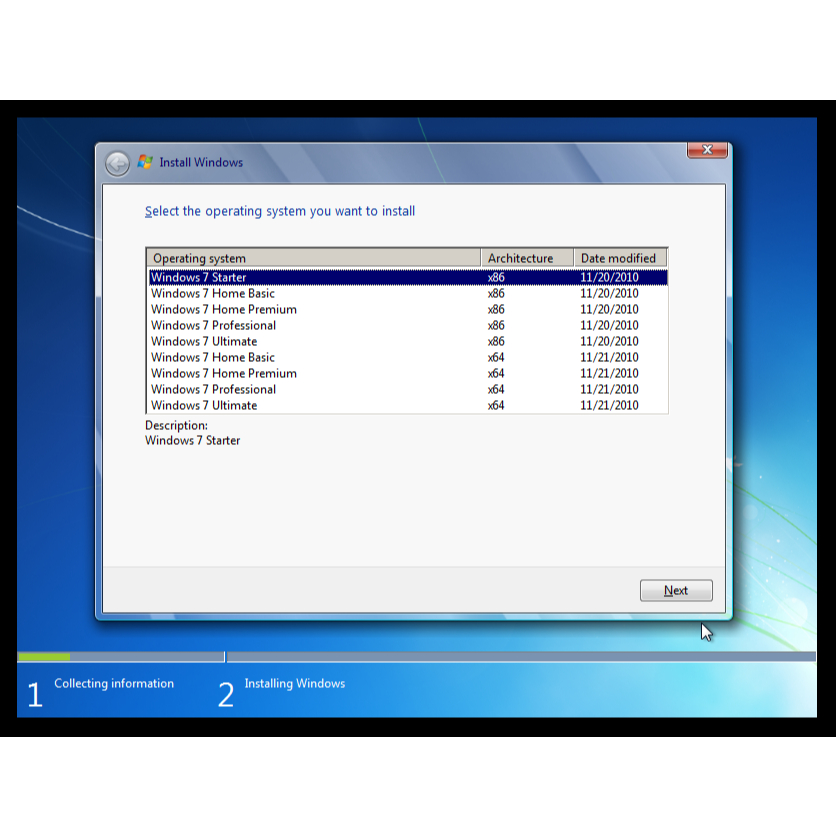Image resolution: width=836 pixels, height=836 pixels.
Task: Click the 'Installing Windows' step label
Action: (x=294, y=684)
